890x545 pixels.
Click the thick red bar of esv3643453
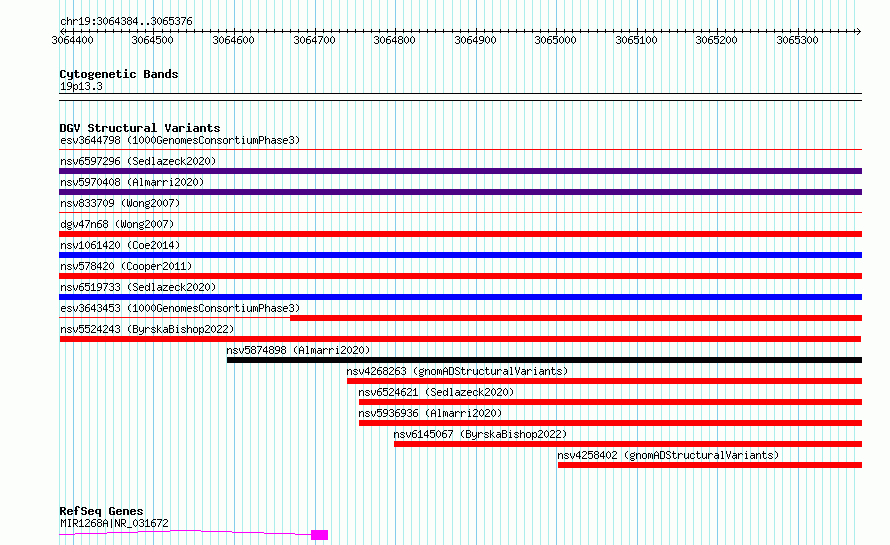pyautogui.click(x=576, y=318)
